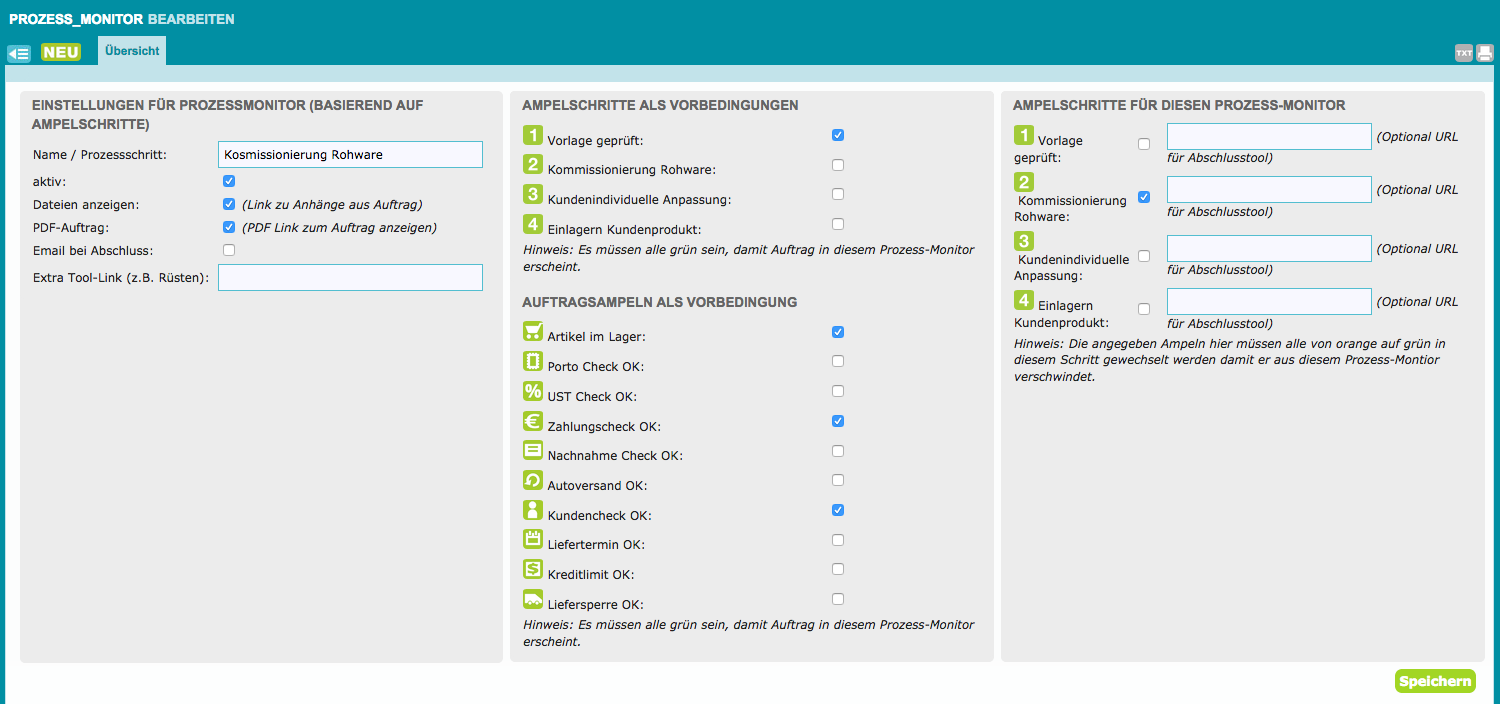This screenshot has height=704, width=1500.
Task: Click the percent icon next to UST Check
Action: (533, 391)
